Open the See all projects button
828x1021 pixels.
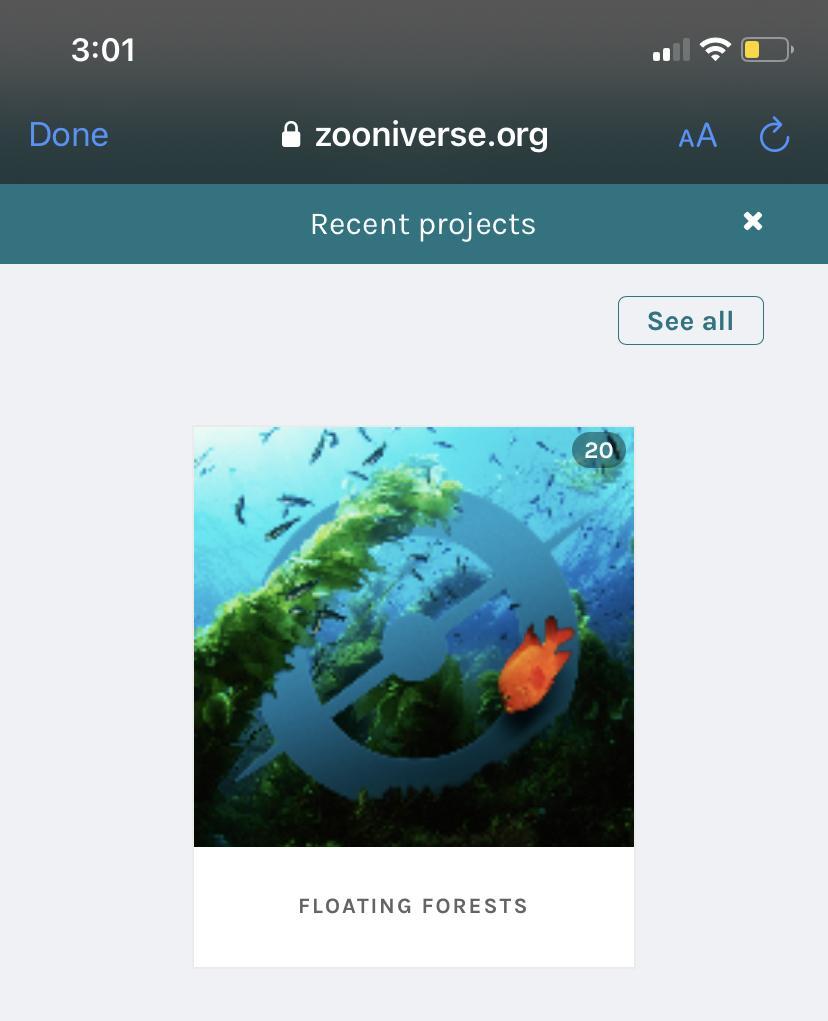(691, 320)
